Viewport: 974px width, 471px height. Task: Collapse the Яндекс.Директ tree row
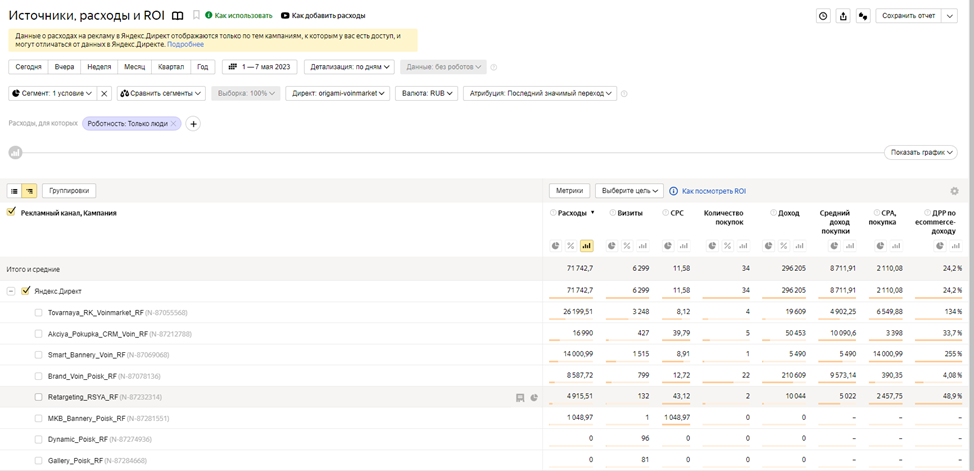click(x=11, y=291)
